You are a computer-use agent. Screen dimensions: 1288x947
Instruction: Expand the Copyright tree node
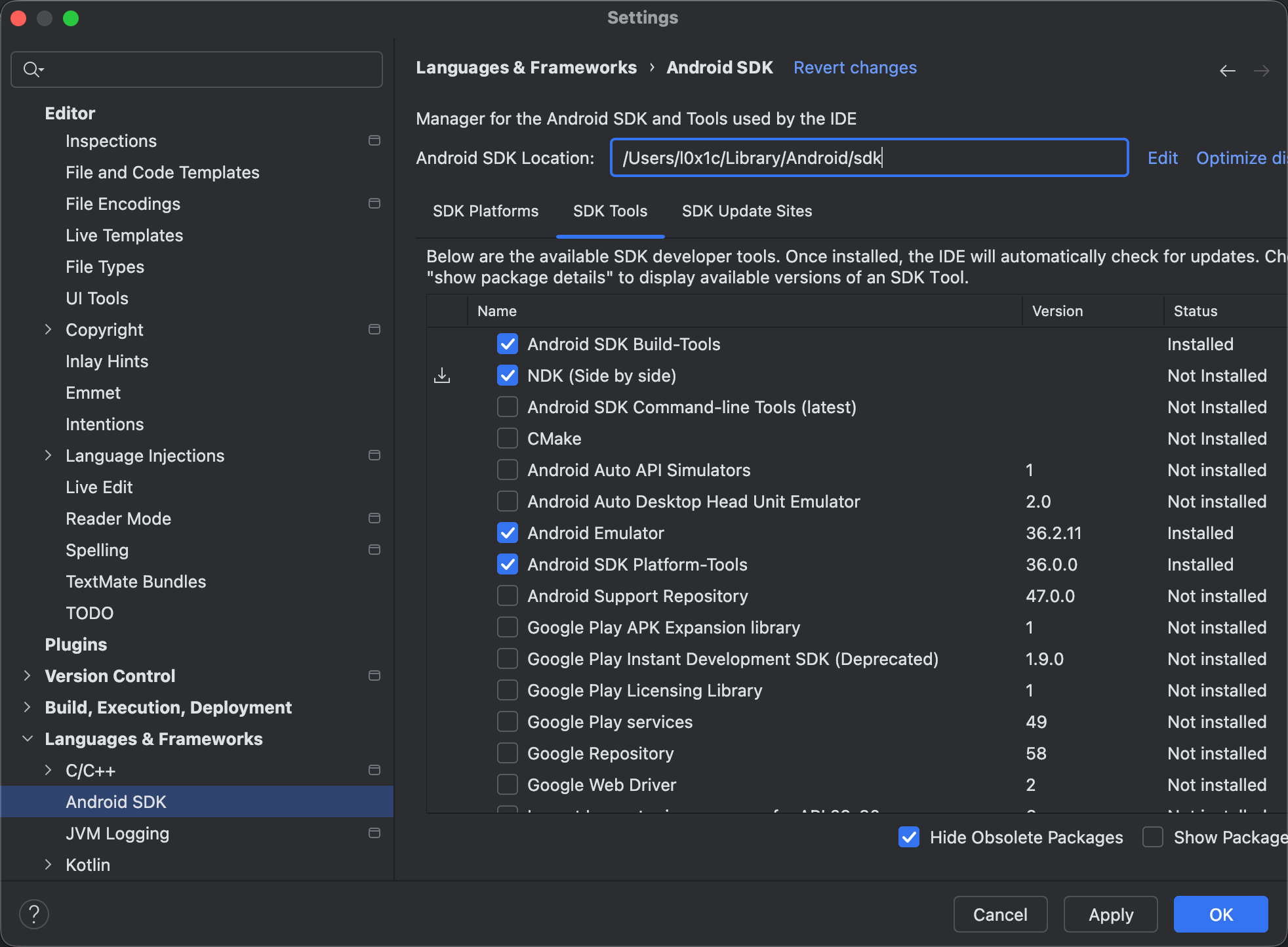point(48,329)
